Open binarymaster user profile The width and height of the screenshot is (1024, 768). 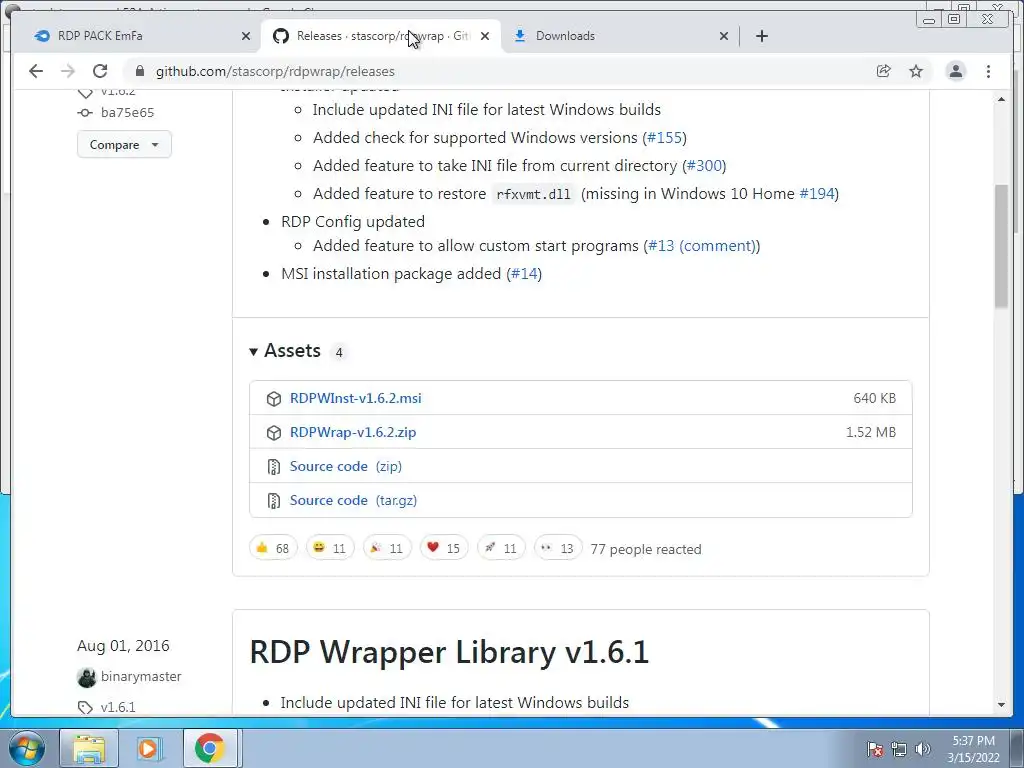pos(141,677)
